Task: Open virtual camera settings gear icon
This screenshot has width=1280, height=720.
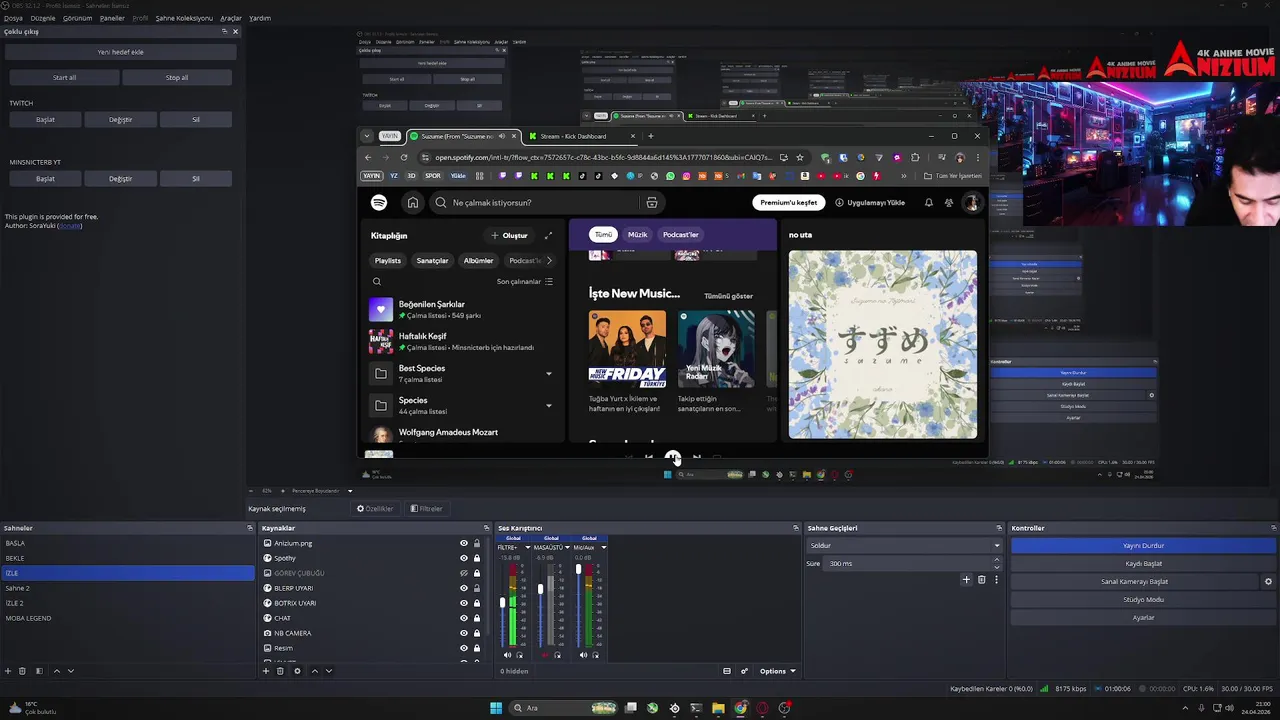Action: click(1268, 581)
